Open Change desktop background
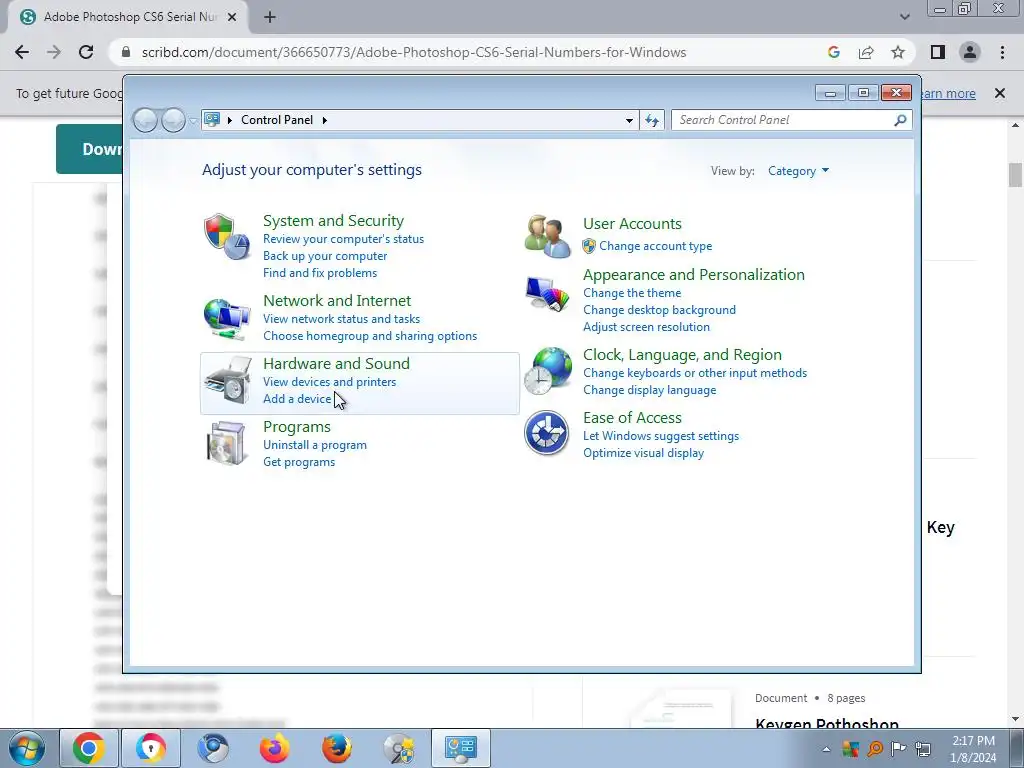Viewport: 1024px width, 768px height. coord(660,310)
